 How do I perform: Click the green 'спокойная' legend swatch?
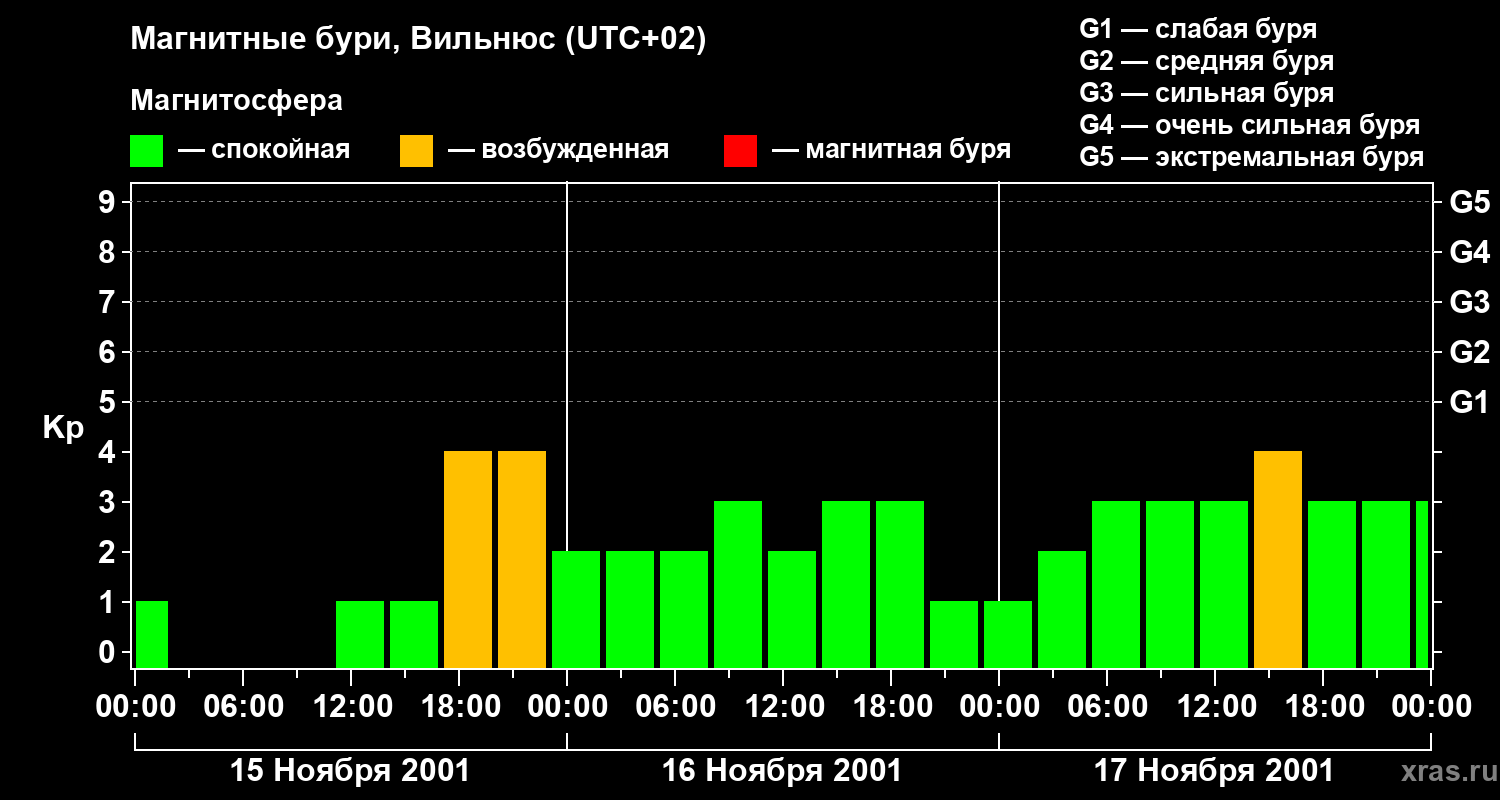(146, 151)
